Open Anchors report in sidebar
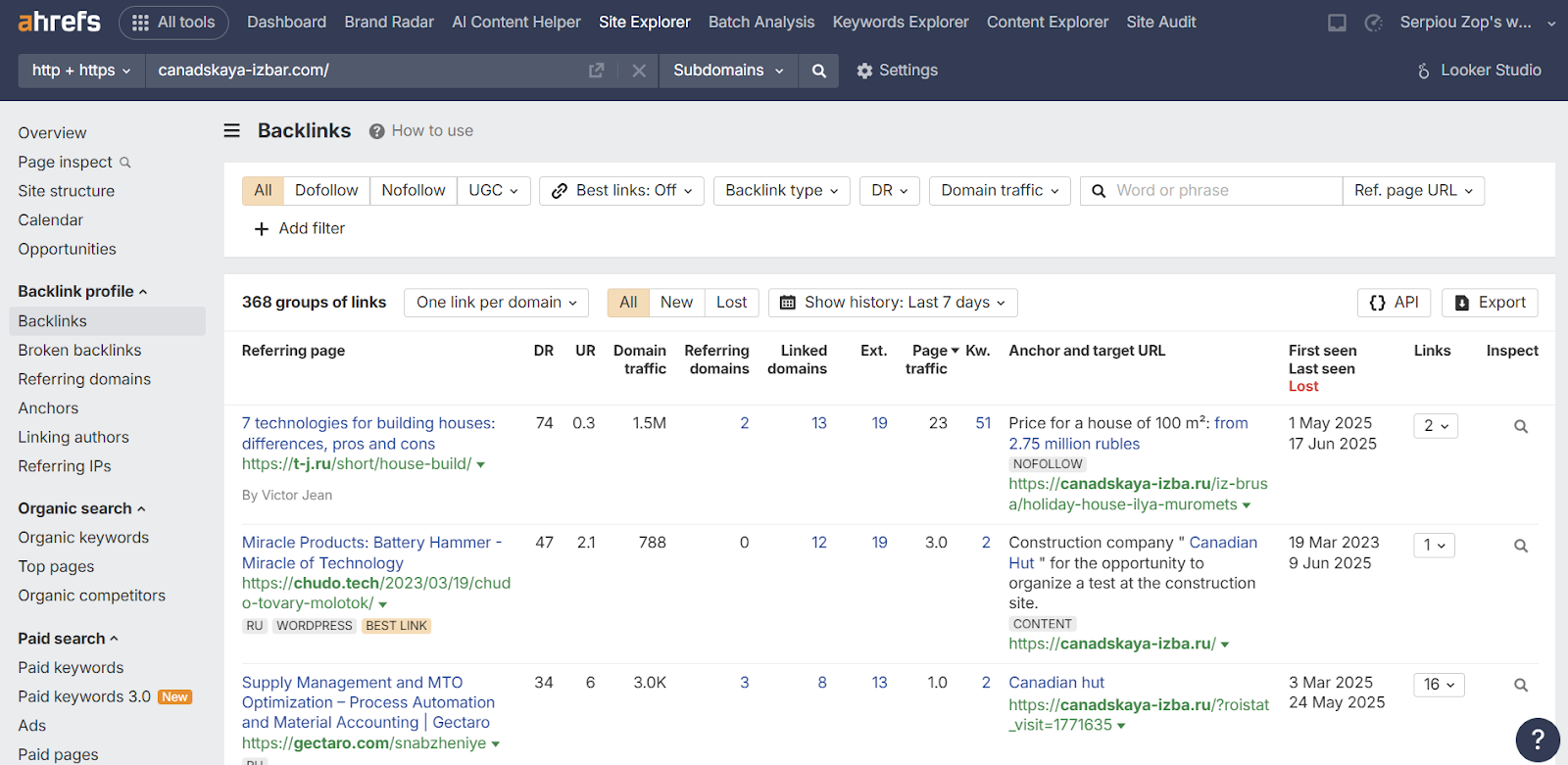Screen dimensions: 1568x765 pos(48,408)
